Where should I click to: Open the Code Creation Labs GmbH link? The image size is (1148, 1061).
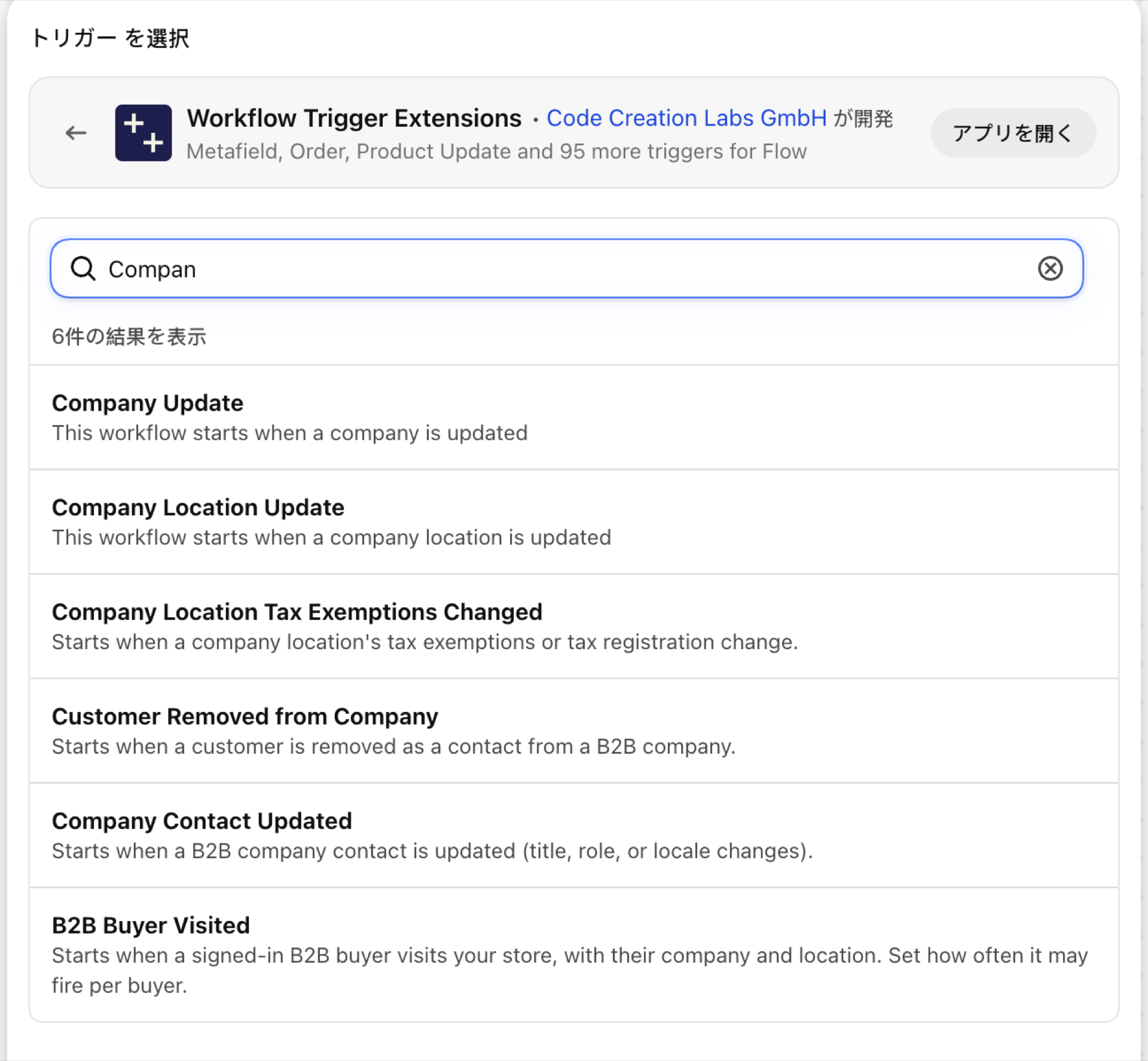pyautogui.click(x=686, y=118)
